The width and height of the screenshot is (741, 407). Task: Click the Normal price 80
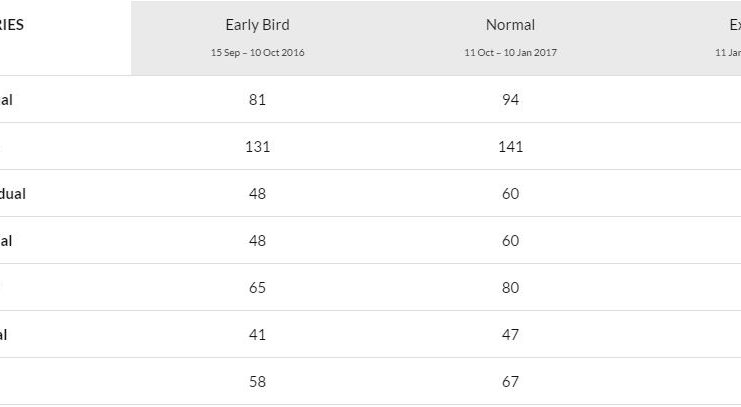[x=510, y=287]
